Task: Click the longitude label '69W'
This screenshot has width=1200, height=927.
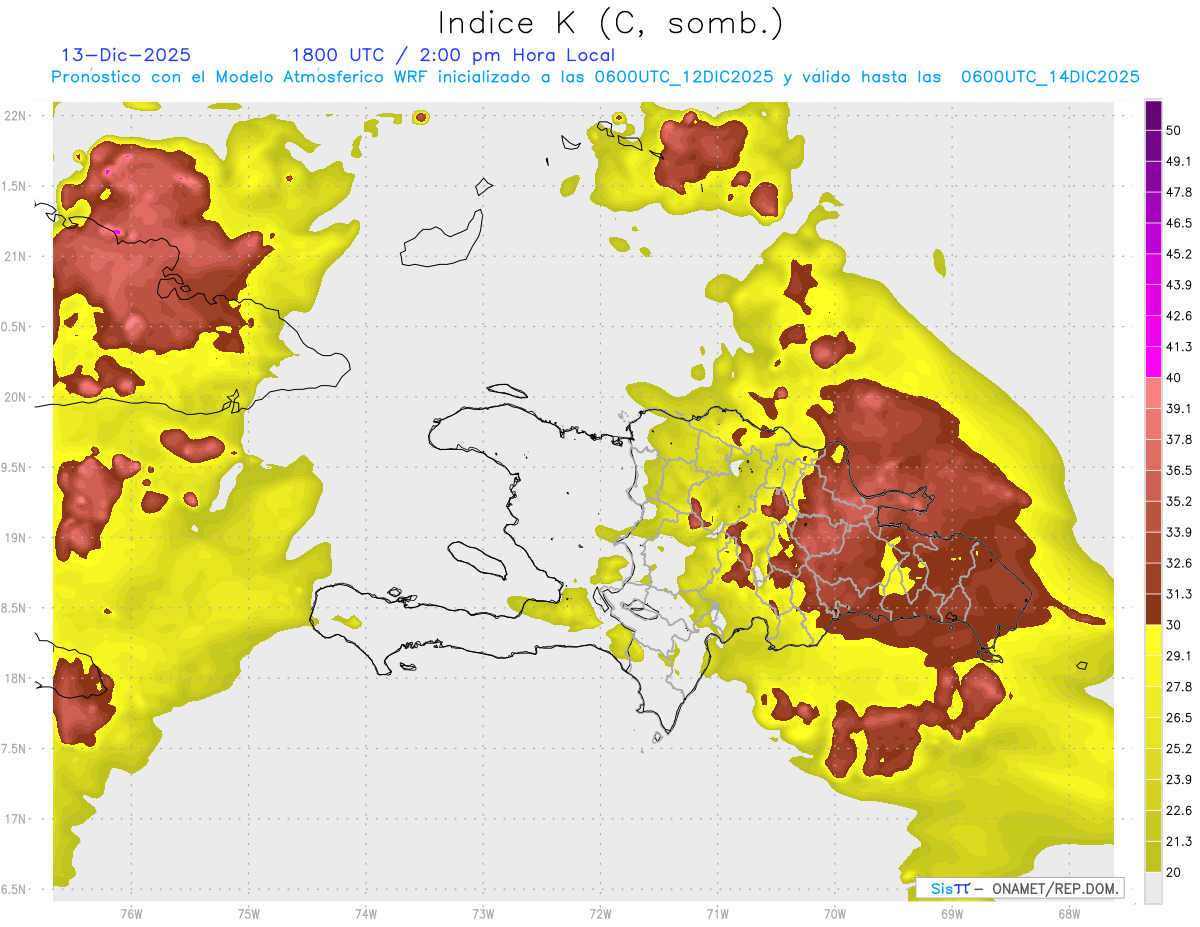Action: pos(952,913)
